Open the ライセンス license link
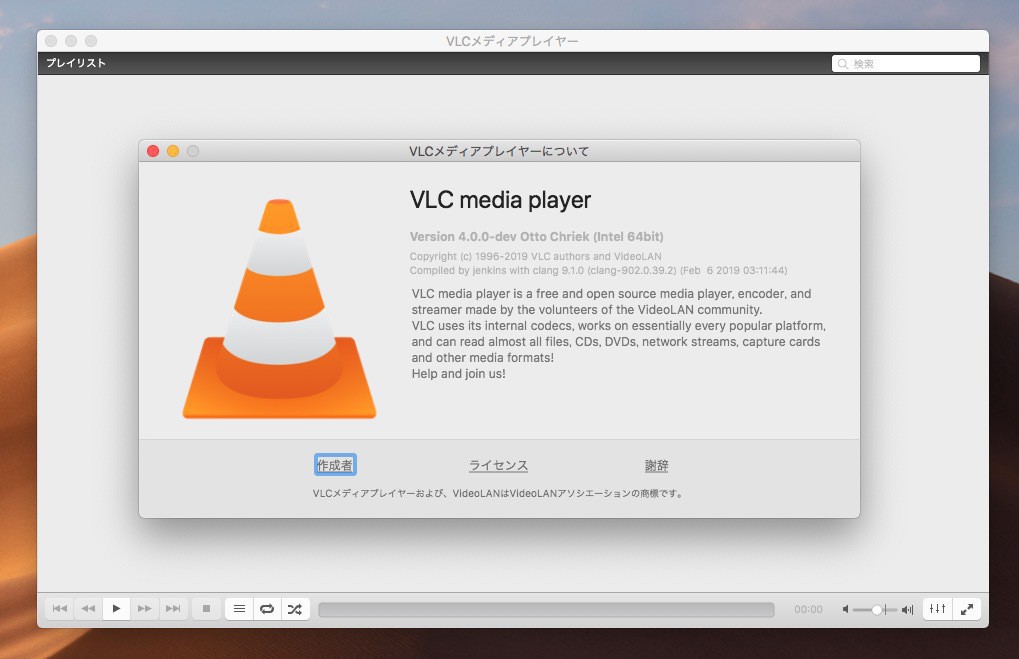 pyautogui.click(x=498, y=465)
